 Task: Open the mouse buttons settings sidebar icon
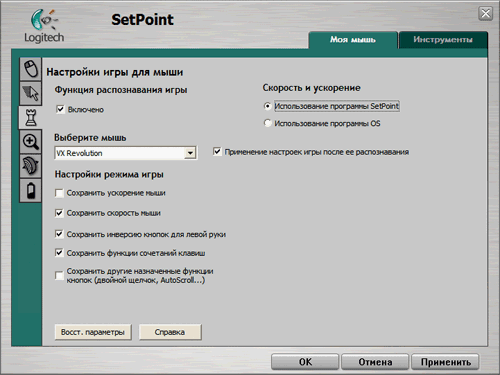point(31,69)
